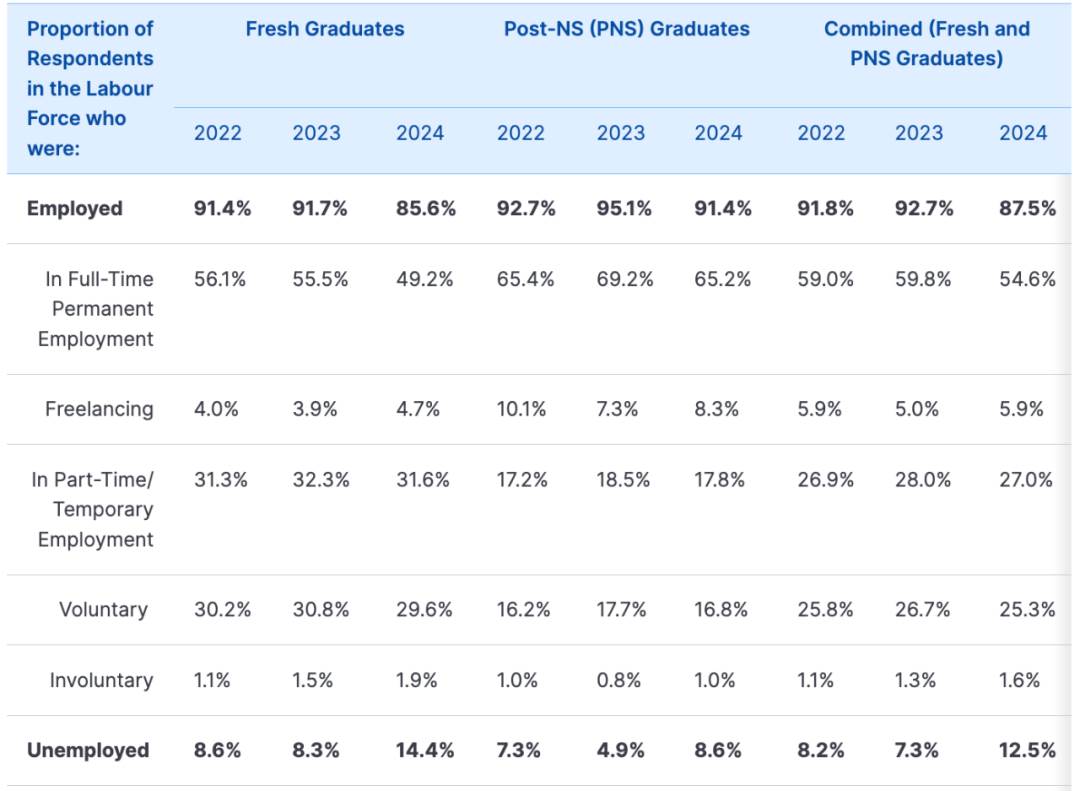This screenshot has width=1080, height=791.
Task: Click the Proportion of Respondents header cell
Action: click(x=90, y=88)
